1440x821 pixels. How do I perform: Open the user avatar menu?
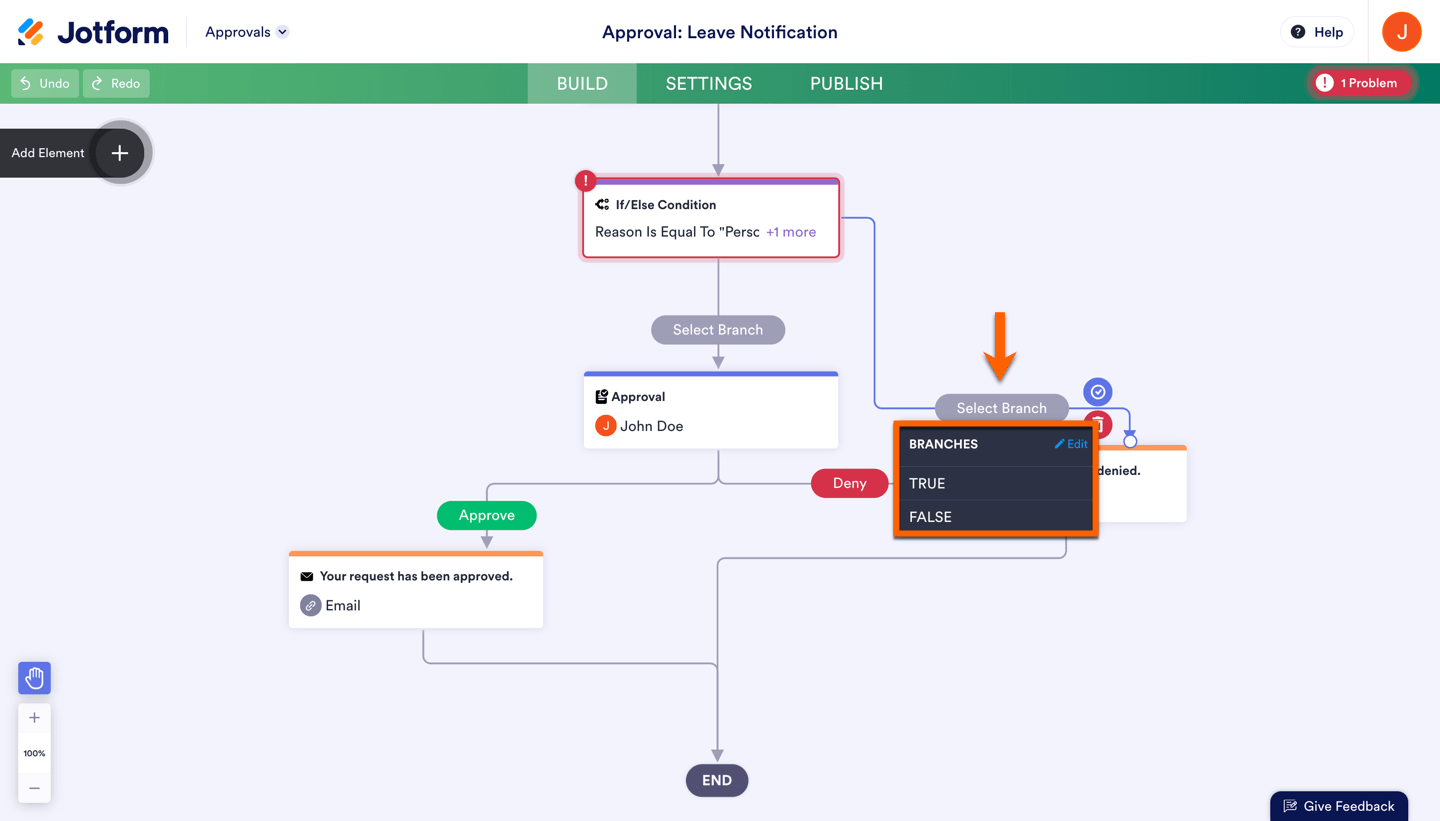click(x=1401, y=32)
